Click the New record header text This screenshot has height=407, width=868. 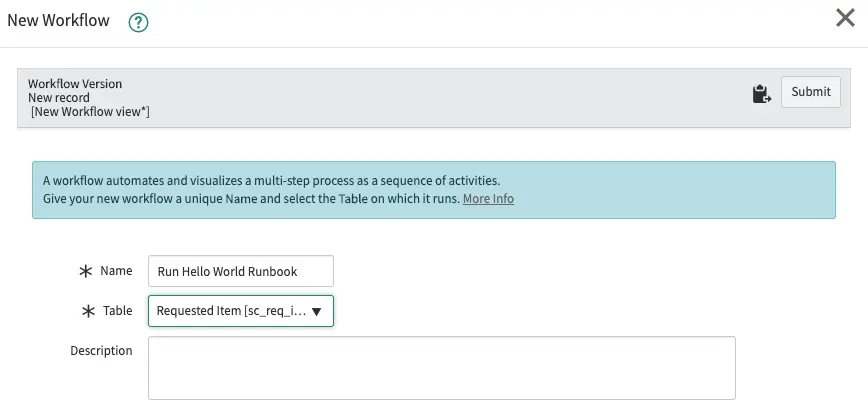(59, 98)
